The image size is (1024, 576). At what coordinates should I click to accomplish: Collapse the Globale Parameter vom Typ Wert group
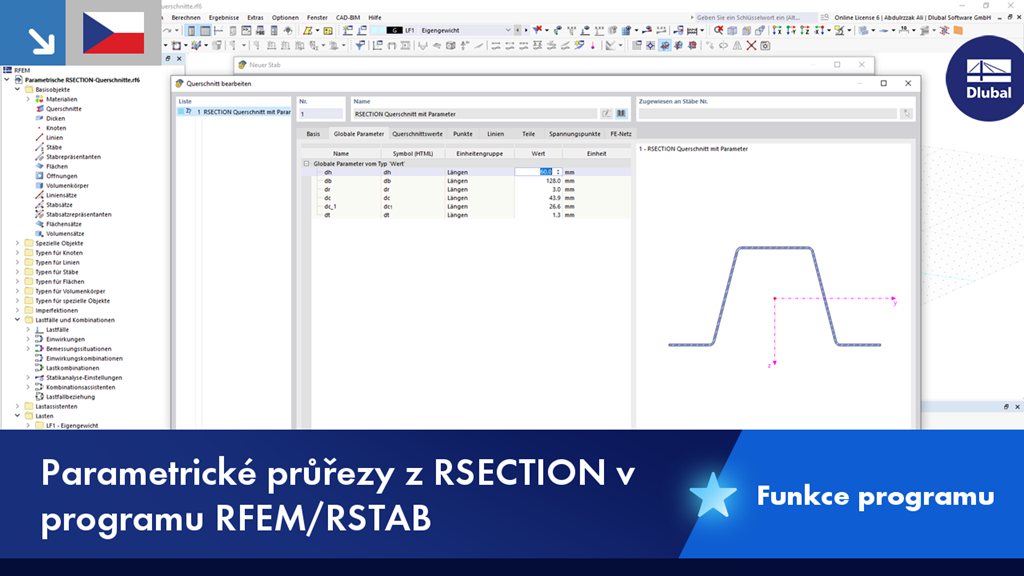point(305,162)
